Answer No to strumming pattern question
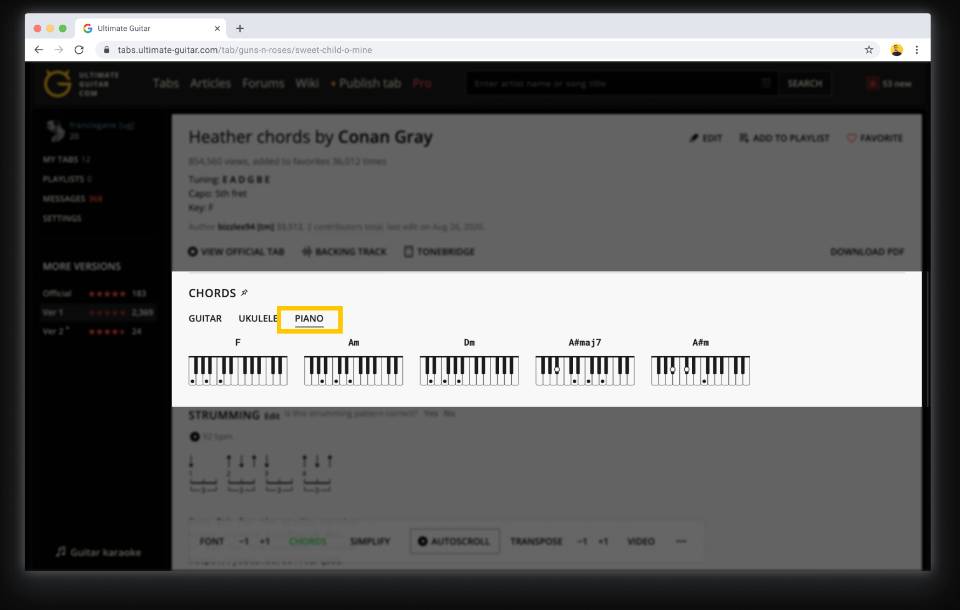The image size is (960, 610). (x=449, y=413)
